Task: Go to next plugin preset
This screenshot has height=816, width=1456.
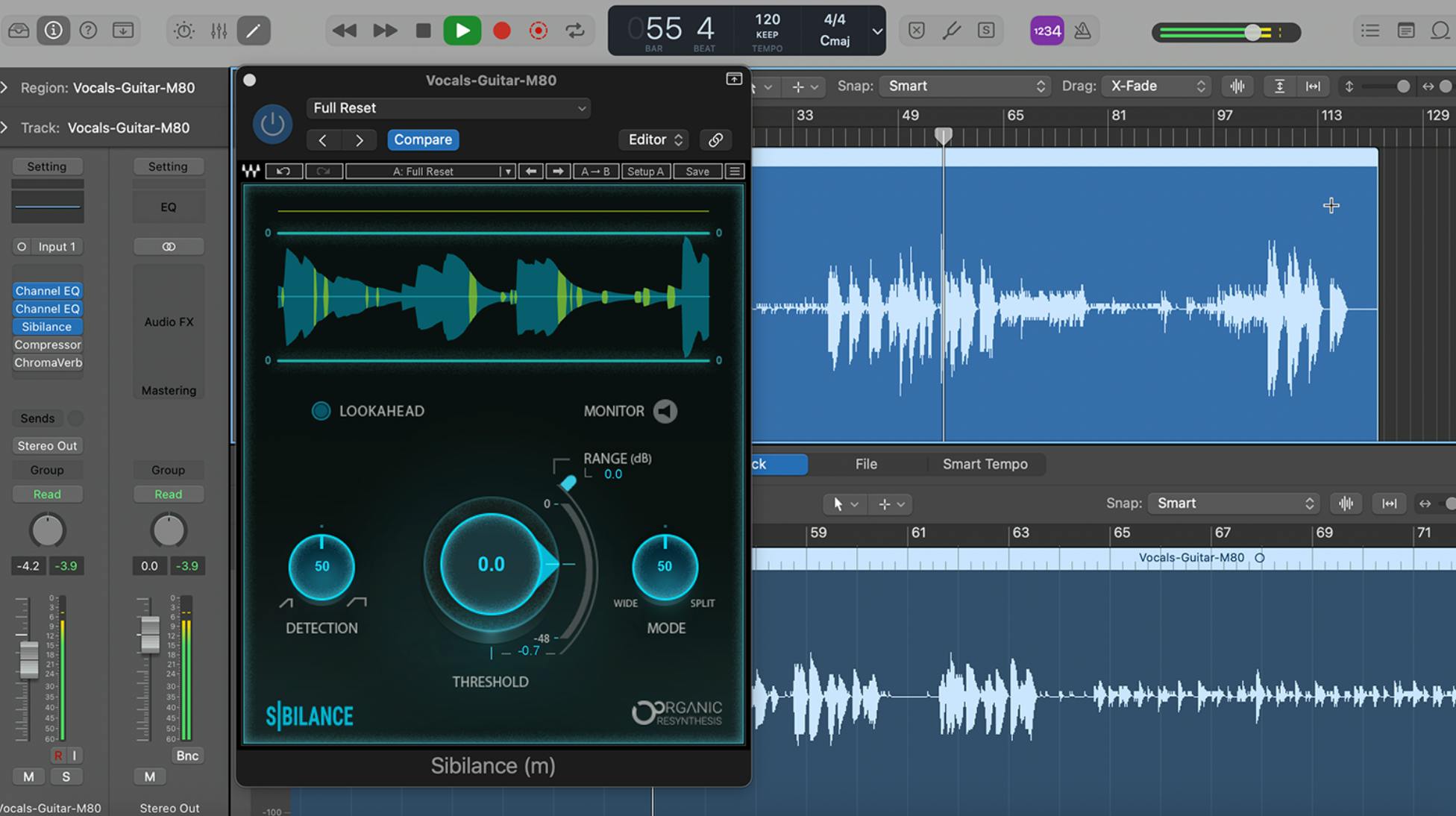Action: pyautogui.click(x=360, y=139)
